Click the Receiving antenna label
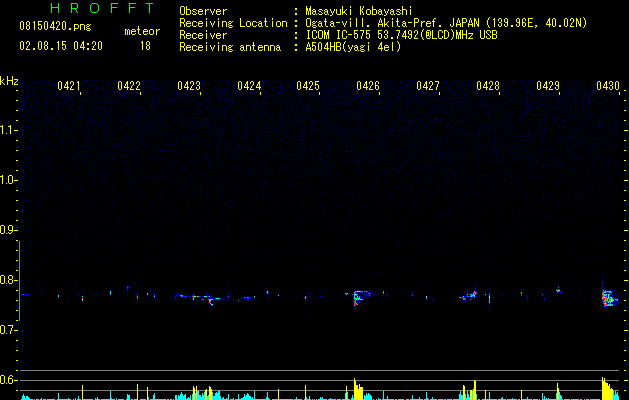Viewport: 629px width, 400px height. [230, 47]
